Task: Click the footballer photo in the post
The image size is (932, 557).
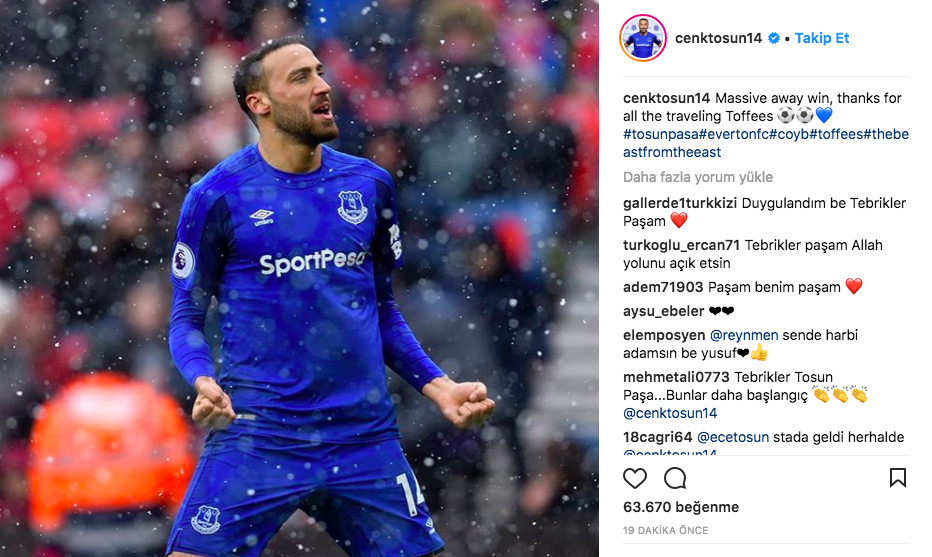Action: tap(299, 278)
